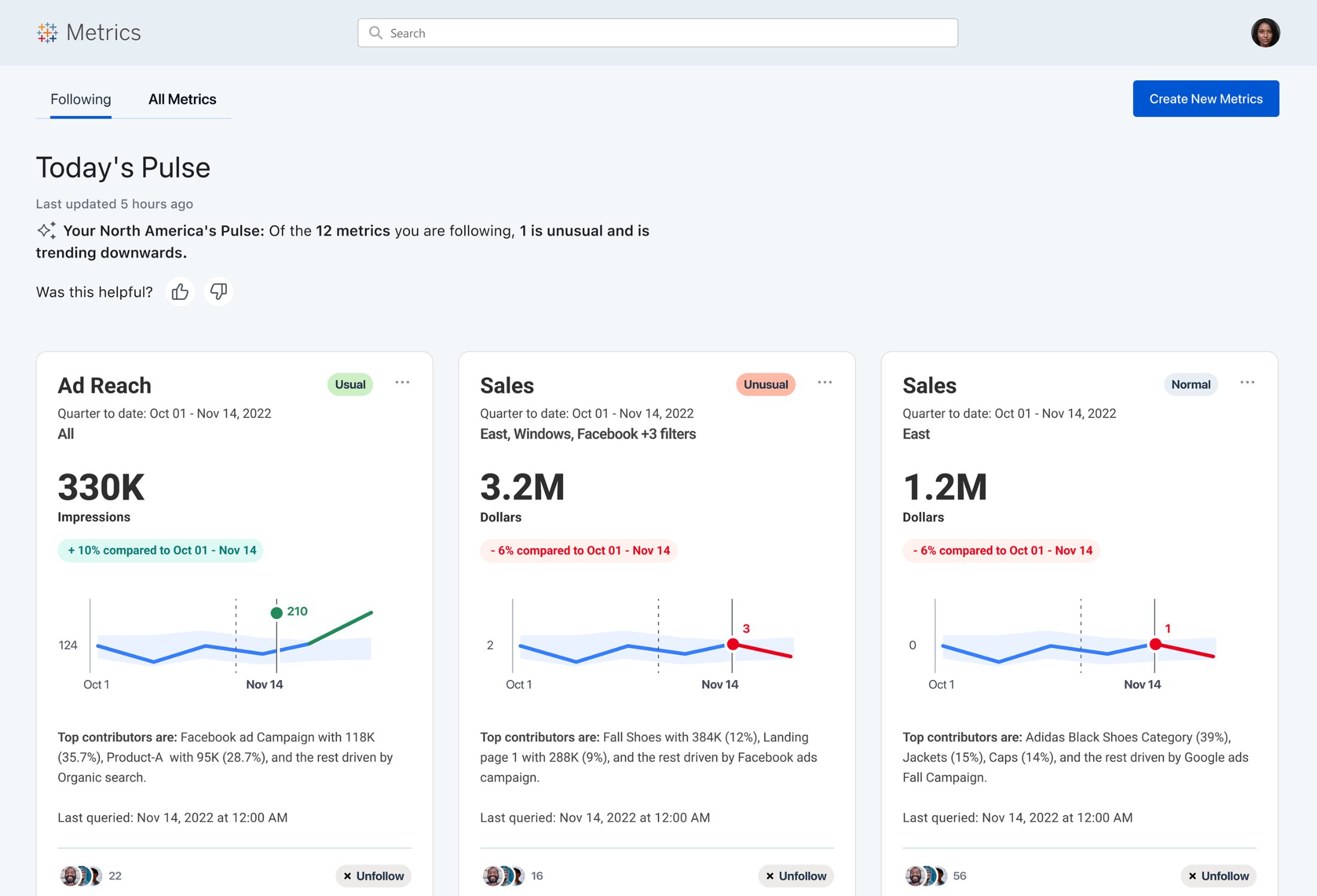Open more options on the Normal Sales card

(1248, 382)
